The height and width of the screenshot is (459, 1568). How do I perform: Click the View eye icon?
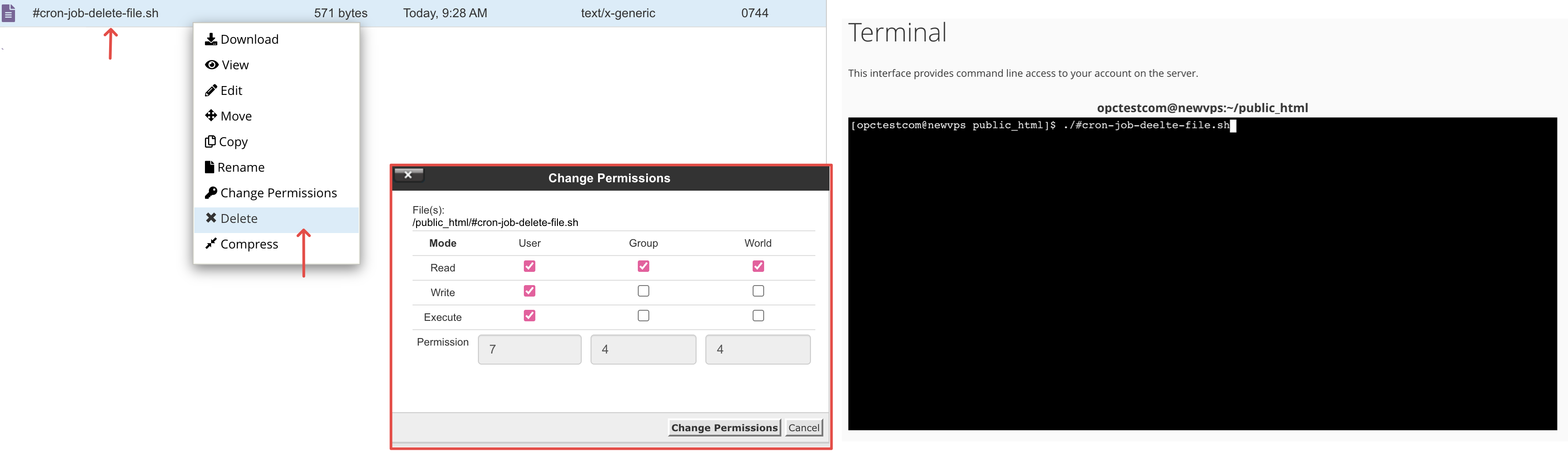click(x=211, y=65)
